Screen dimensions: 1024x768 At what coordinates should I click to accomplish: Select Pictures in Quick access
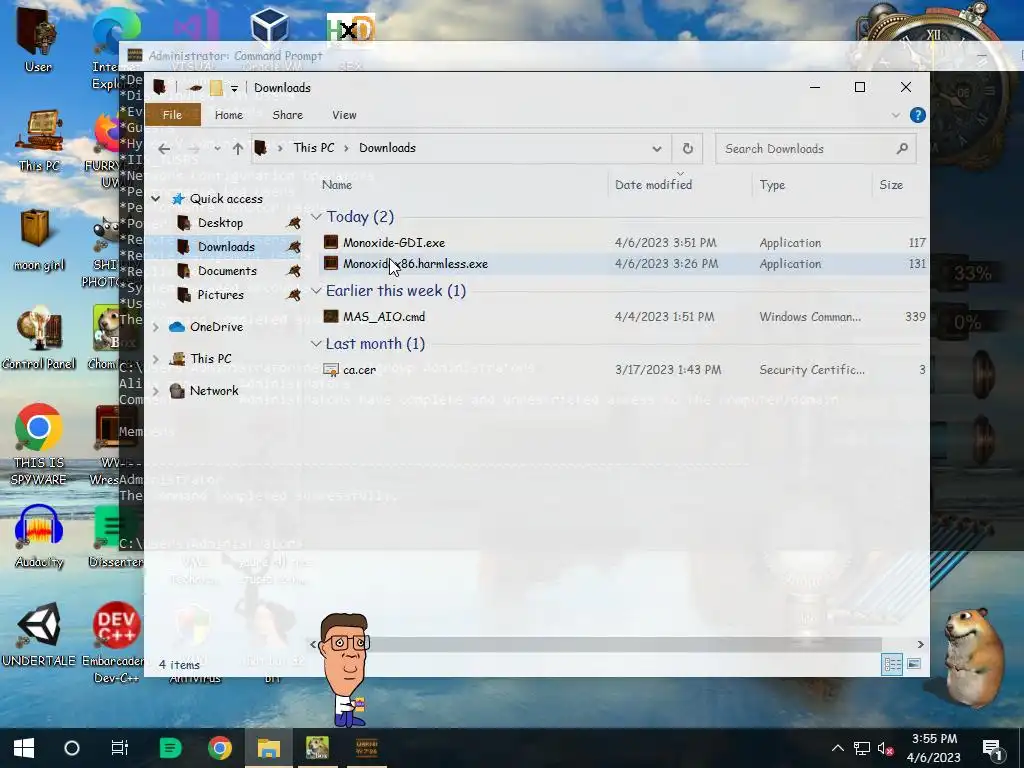[220, 295]
